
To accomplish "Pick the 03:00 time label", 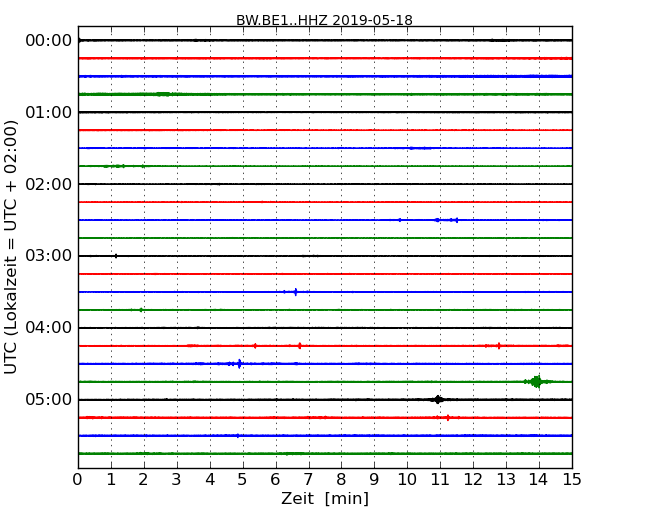I will [49, 256].
